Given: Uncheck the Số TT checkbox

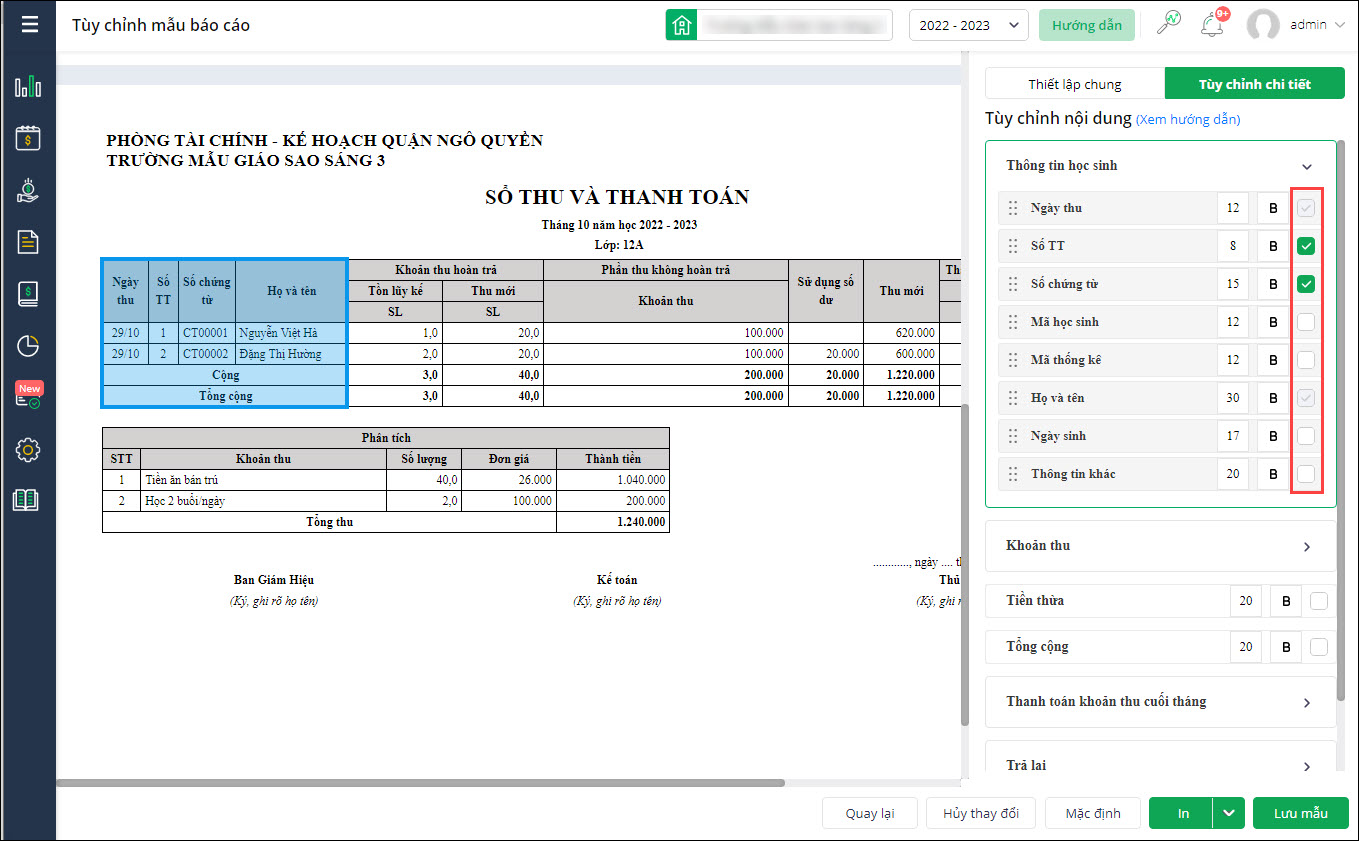Looking at the screenshot, I should (1306, 246).
